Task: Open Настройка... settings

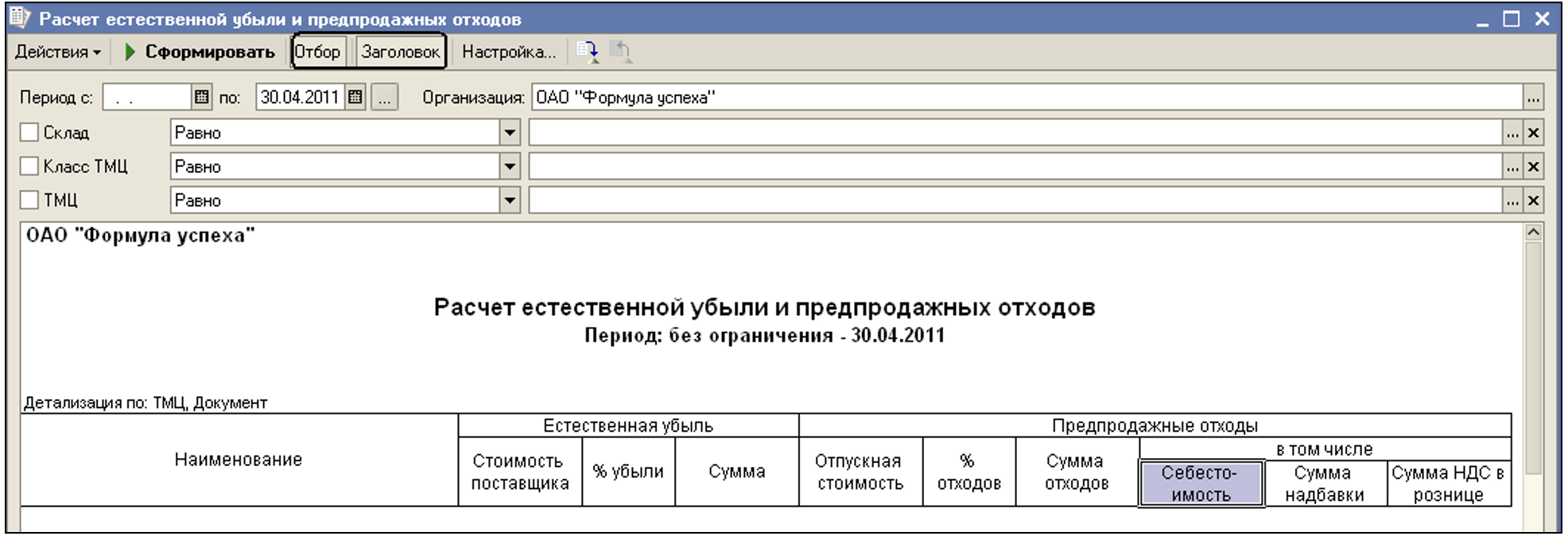Action: pyautogui.click(x=509, y=52)
